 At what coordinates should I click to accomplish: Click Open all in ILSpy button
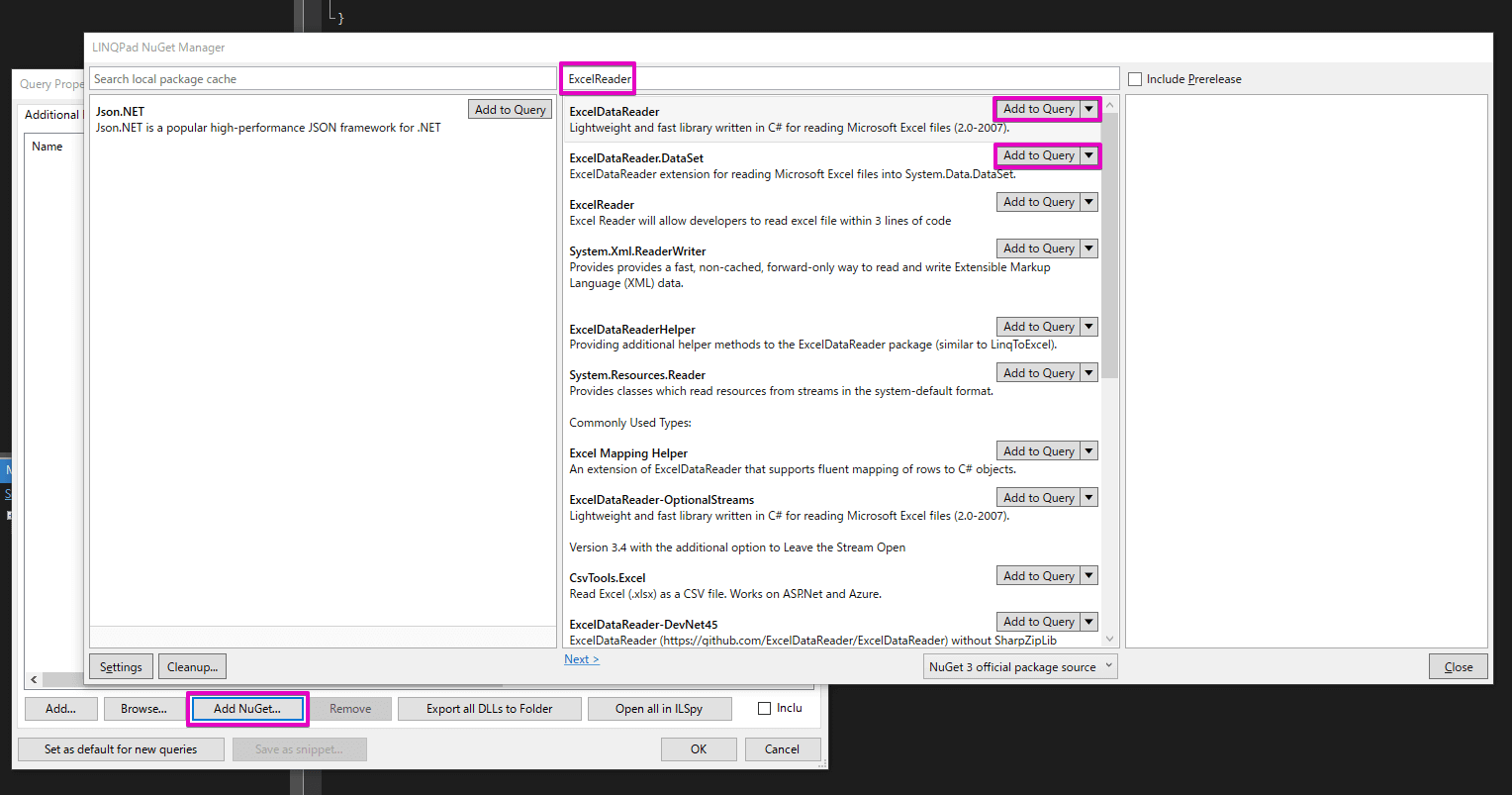coord(659,709)
